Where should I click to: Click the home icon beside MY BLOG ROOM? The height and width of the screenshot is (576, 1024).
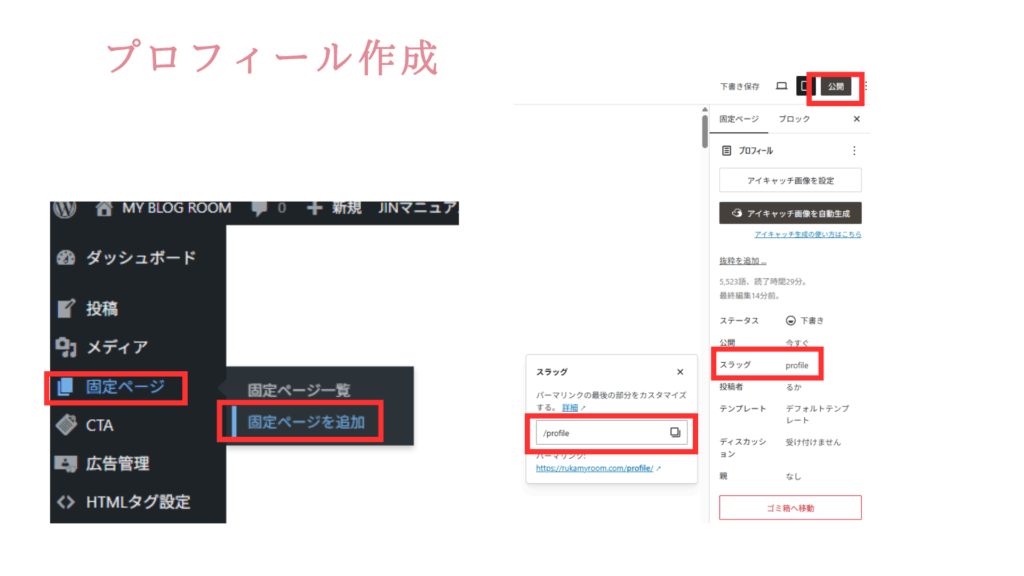click(103, 209)
